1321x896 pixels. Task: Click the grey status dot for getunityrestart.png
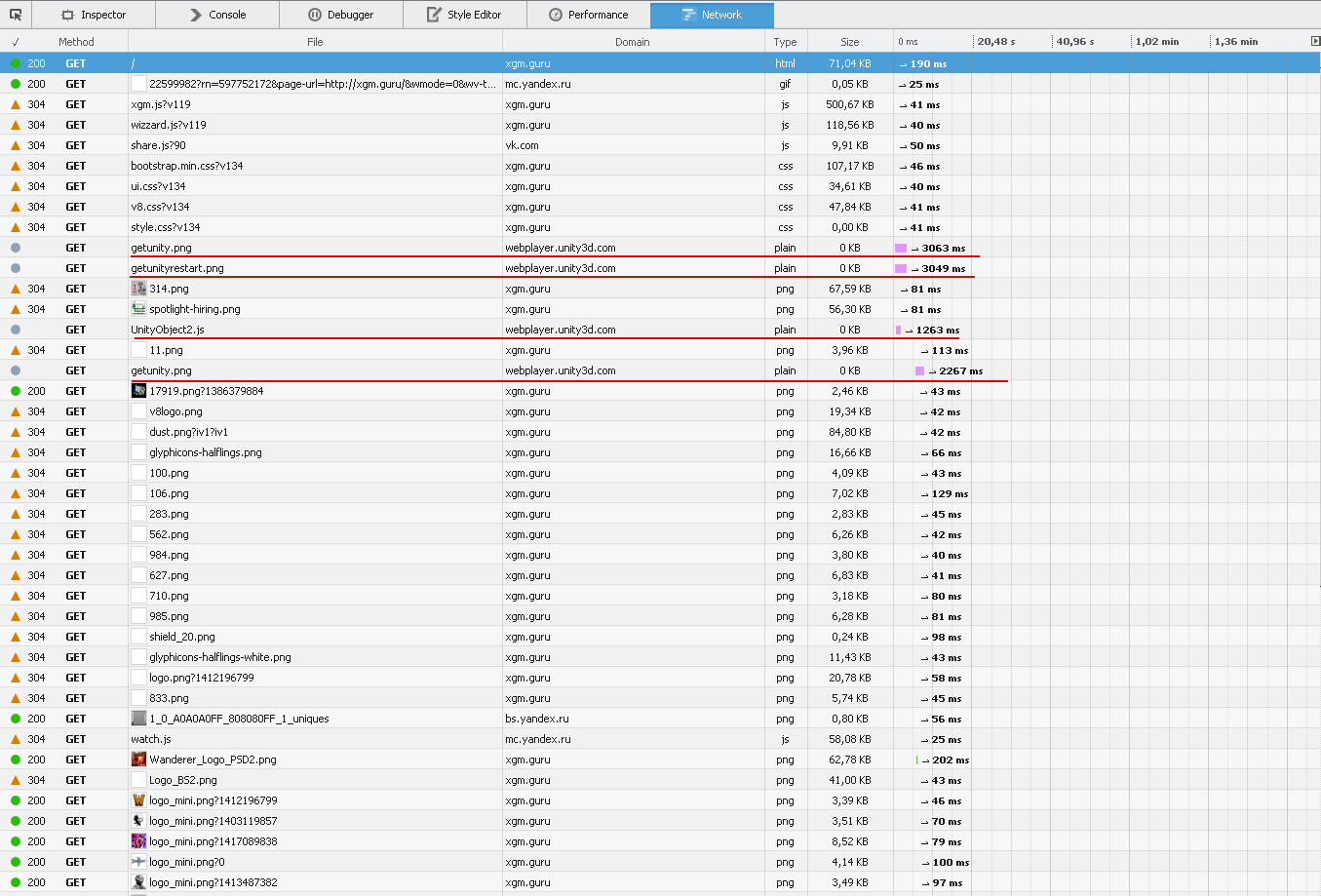point(16,268)
